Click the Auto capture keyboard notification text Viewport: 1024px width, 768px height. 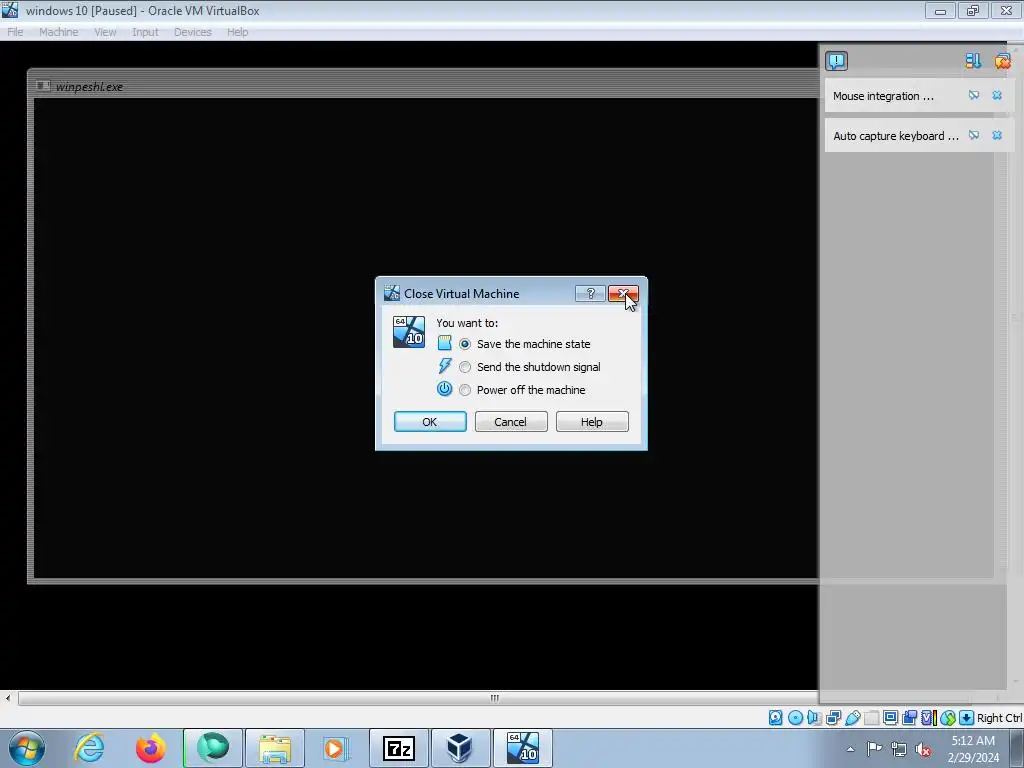point(895,136)
